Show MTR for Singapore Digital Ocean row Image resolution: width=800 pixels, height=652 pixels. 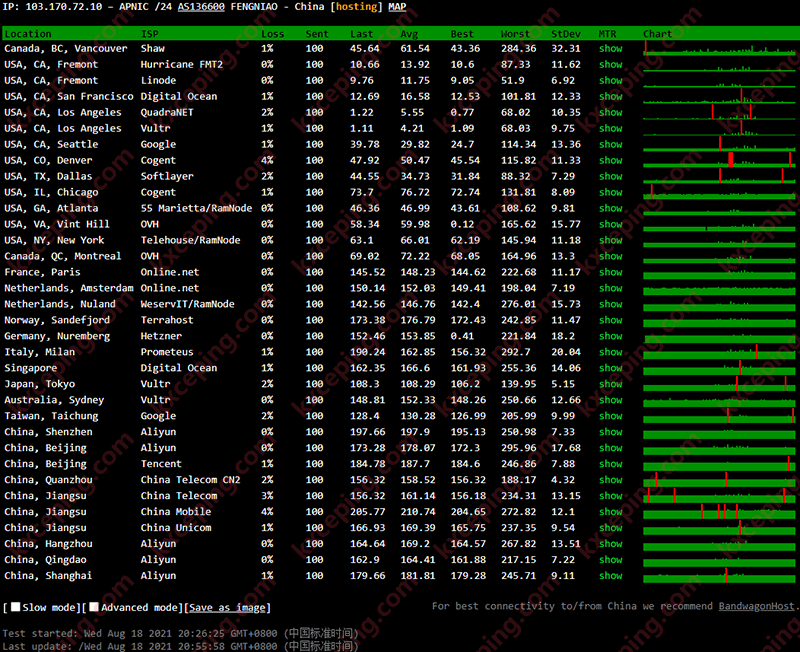point(611,368)
